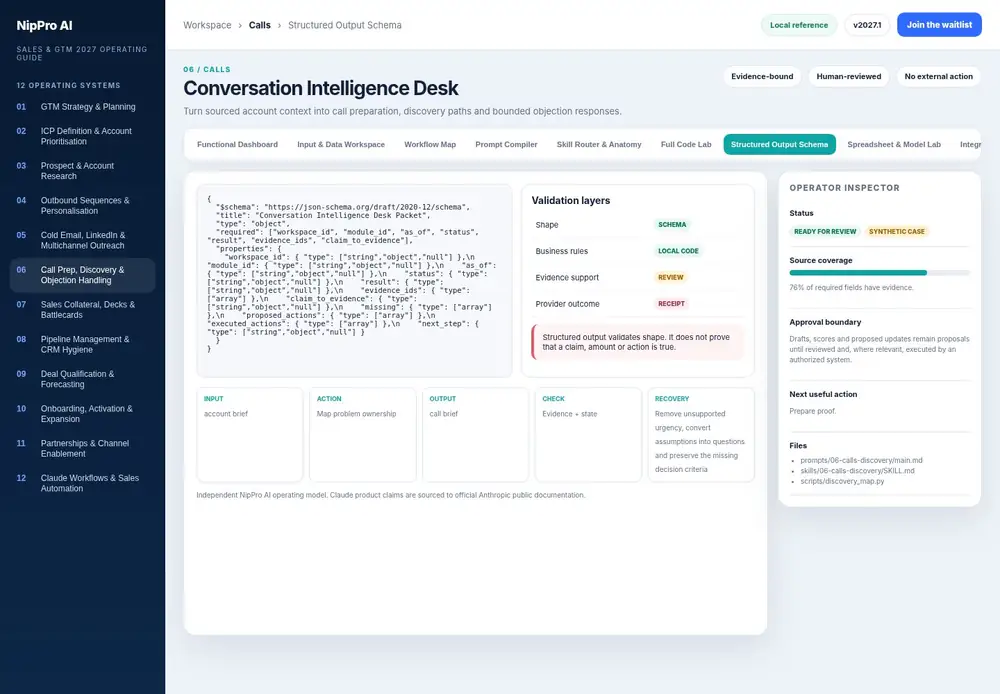Click the Source coverage progress bar
This screenshot has width=1000, height=694.
click(x=879, y=272)
